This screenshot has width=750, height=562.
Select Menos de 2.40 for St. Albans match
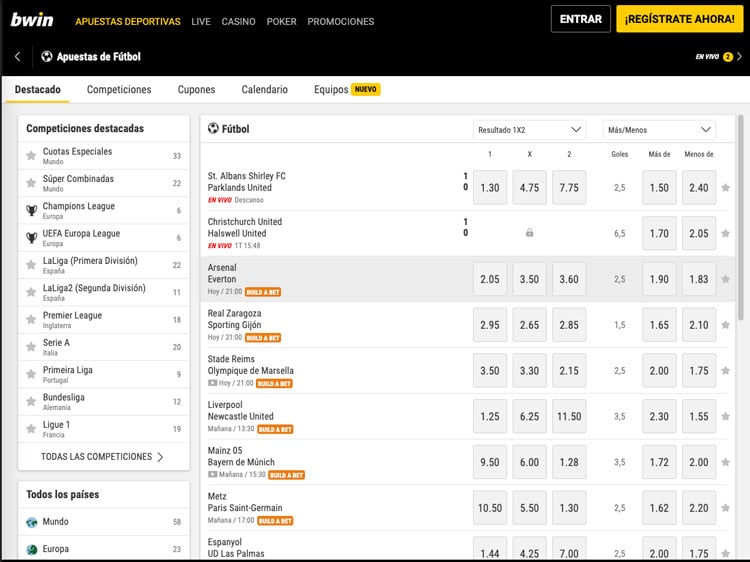coord(699,187)
